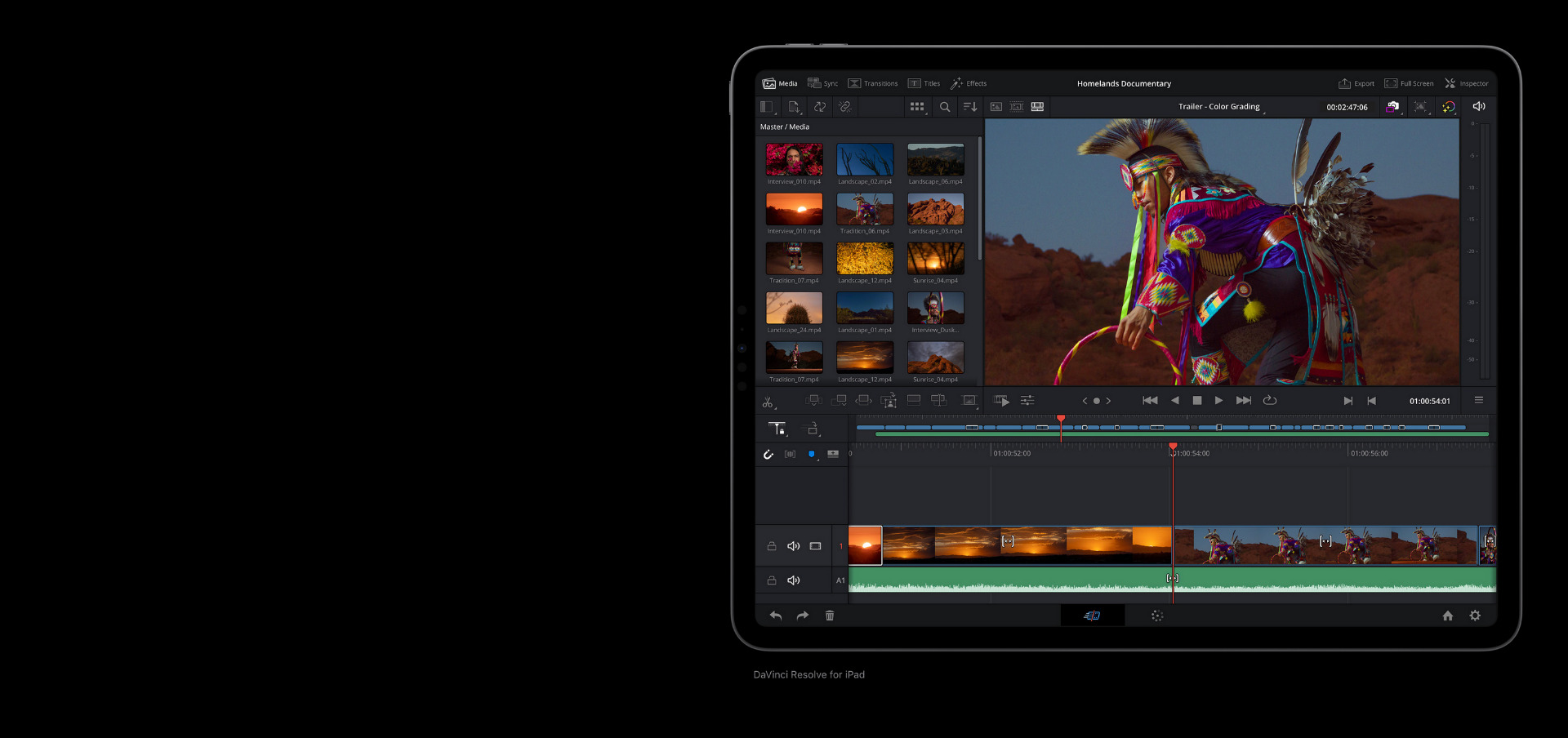Viewport: 1568px width, 738px height.
Task: Open project settings gear
Action: [1475, 616]
